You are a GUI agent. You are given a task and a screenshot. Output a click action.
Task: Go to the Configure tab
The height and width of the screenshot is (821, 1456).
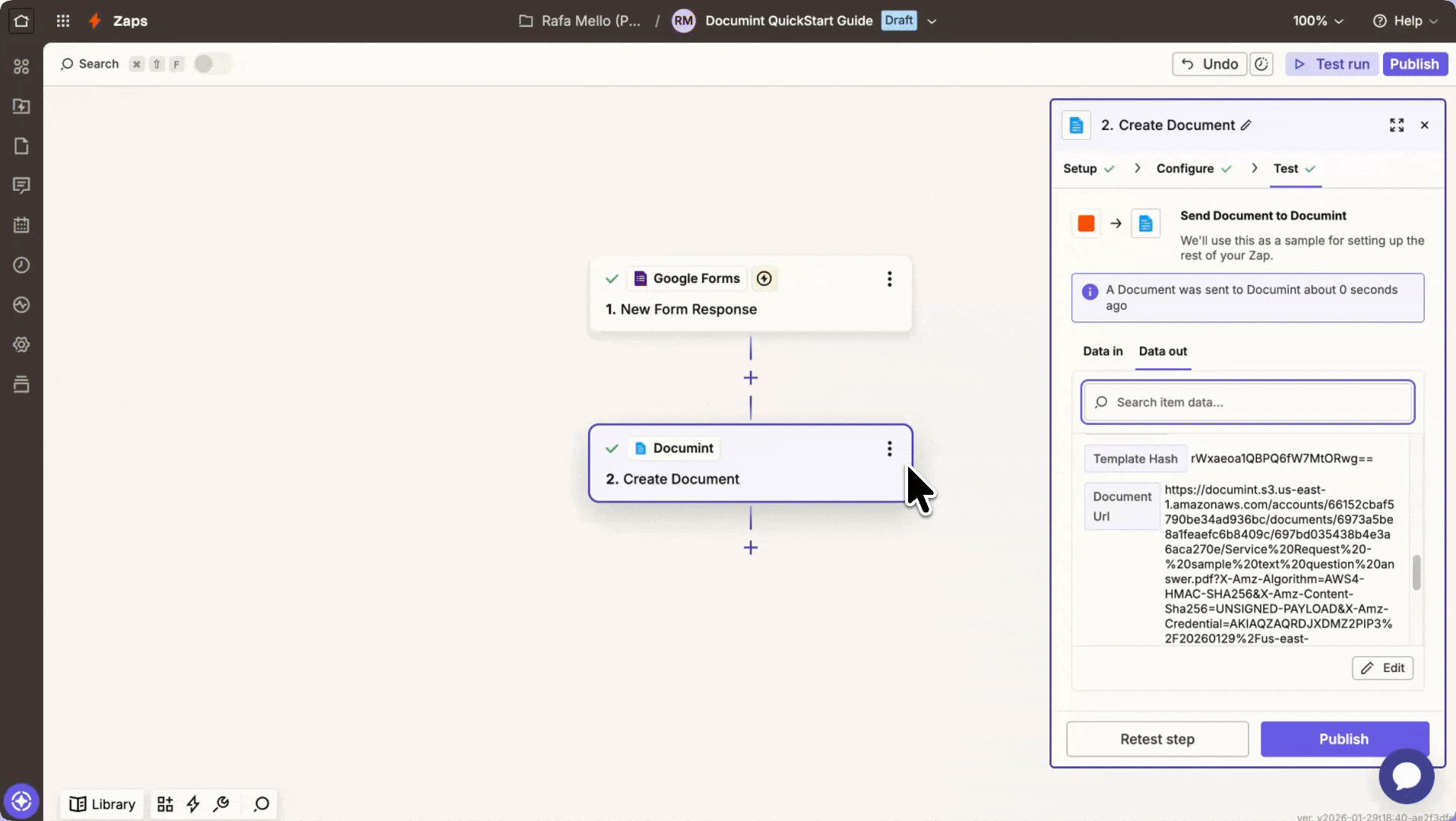pyautogui.click(x=1185, y=169)
